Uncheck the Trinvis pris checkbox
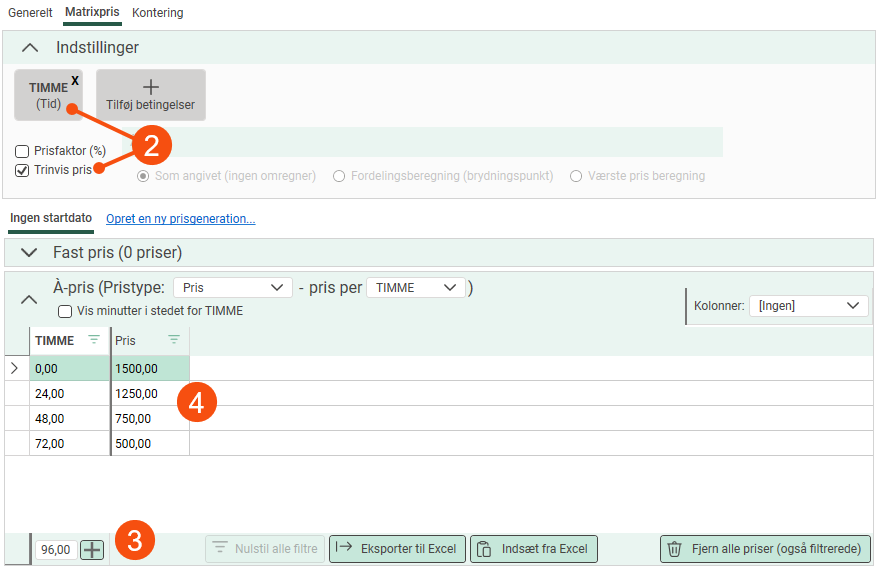Screen dimensions: 877x569 click(22, 170)
